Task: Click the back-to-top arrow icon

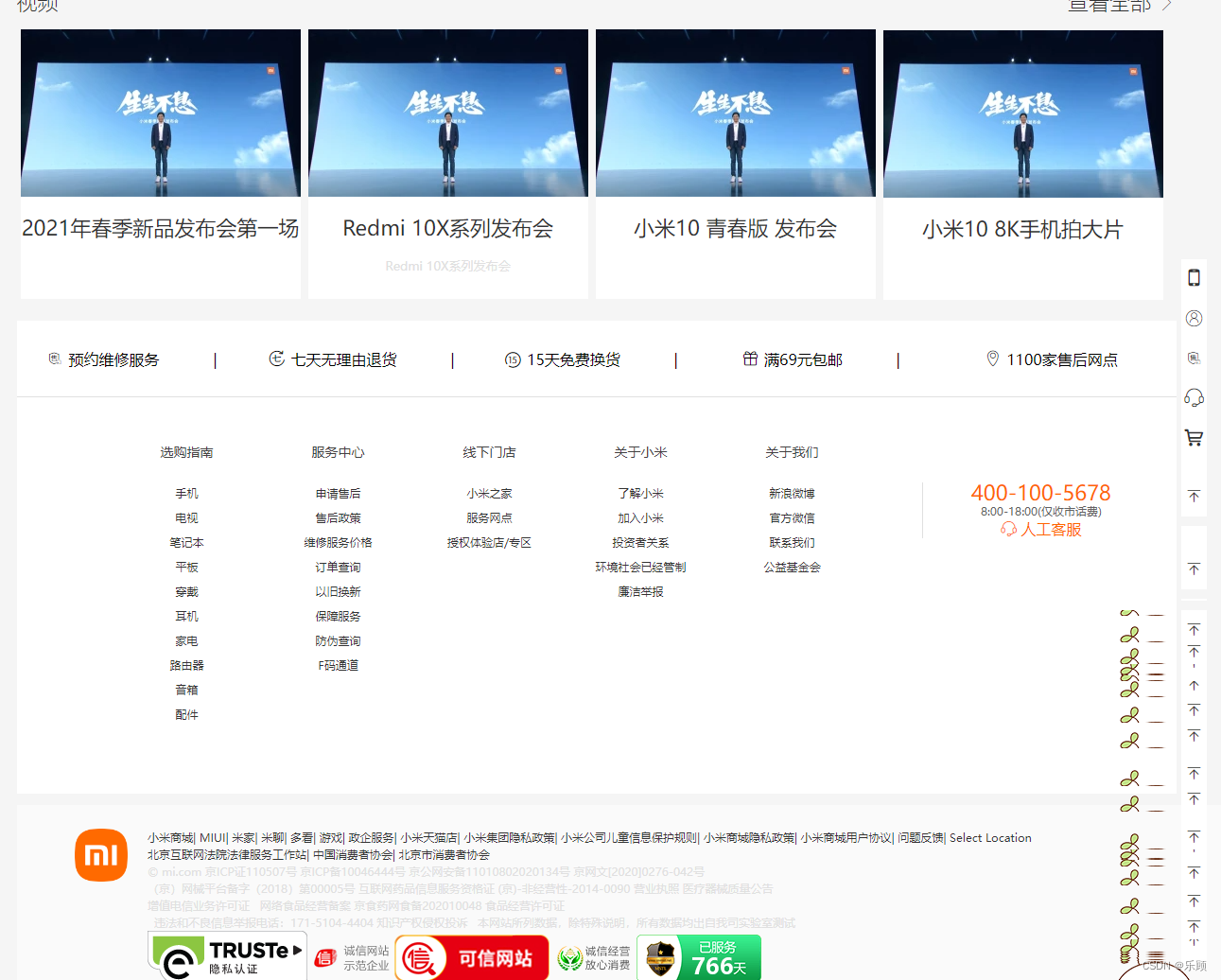Action: [1194, 495]
